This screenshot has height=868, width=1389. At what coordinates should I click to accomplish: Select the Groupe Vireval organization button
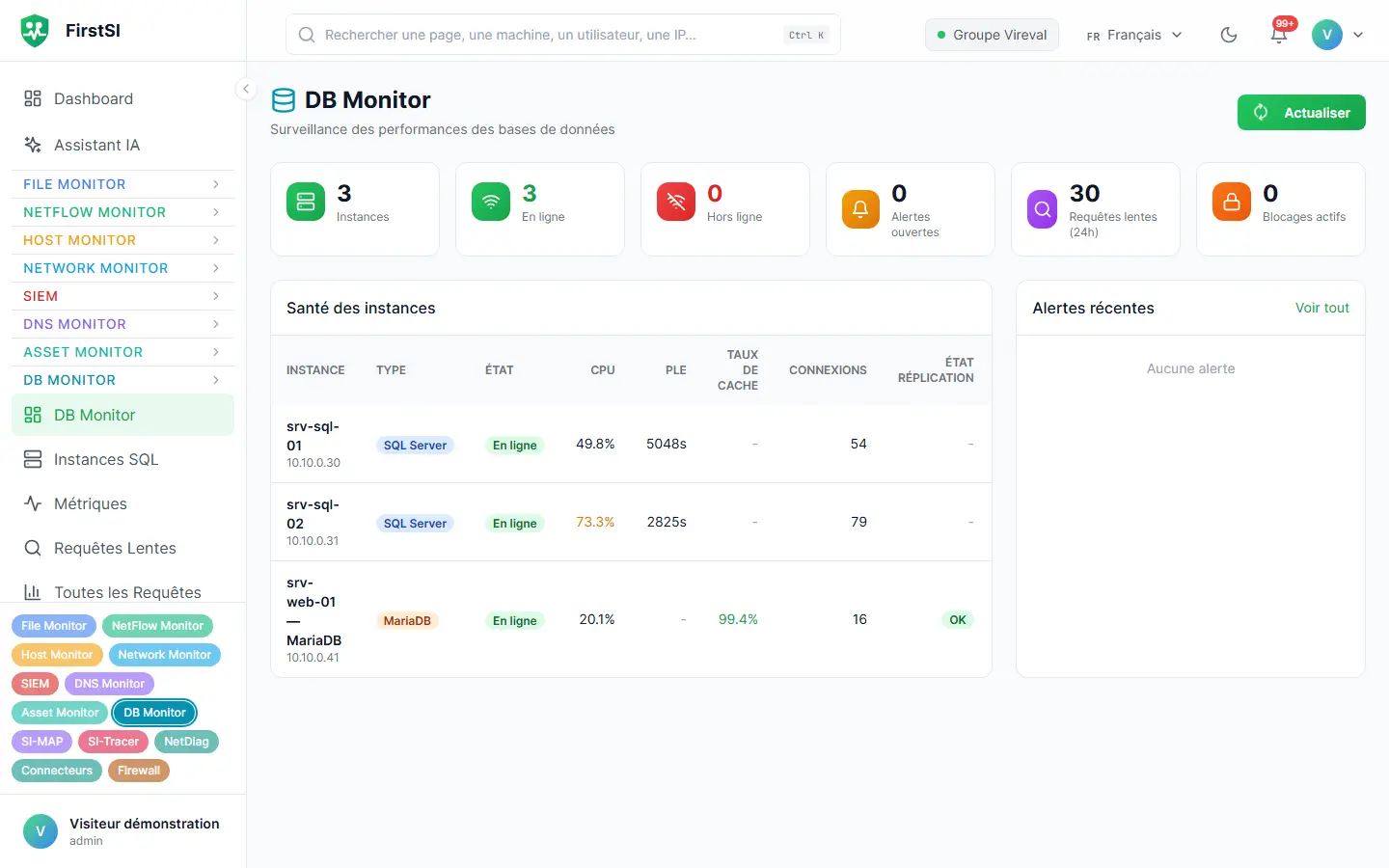992,35
